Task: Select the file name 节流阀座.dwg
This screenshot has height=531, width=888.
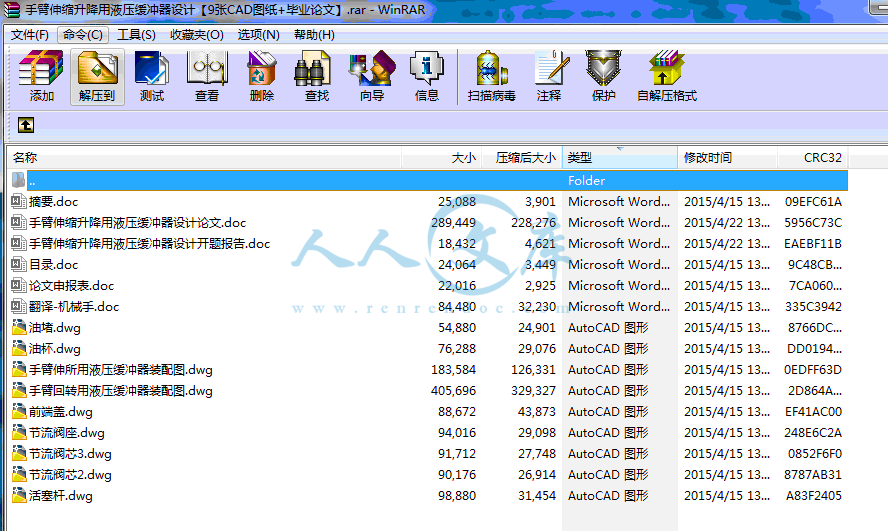Action: [x=67, y=432]
